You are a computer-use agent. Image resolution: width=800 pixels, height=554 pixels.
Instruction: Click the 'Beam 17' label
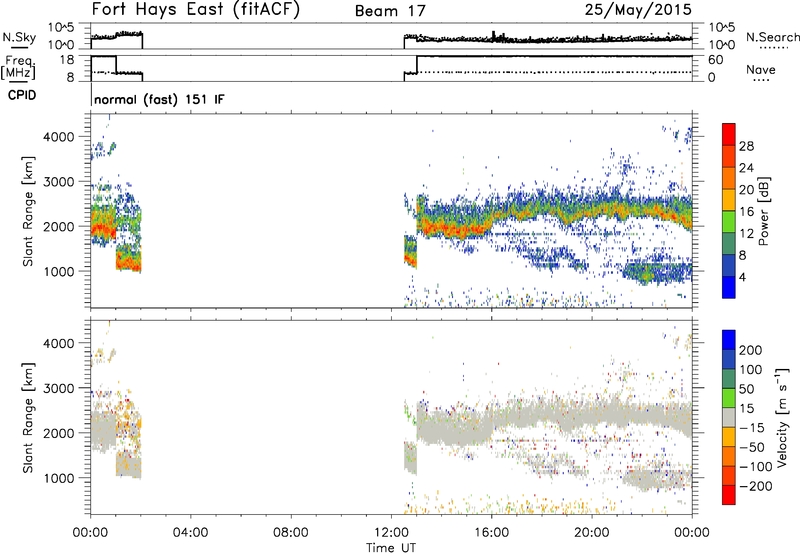pyautogui.click(x=390, y=11)
